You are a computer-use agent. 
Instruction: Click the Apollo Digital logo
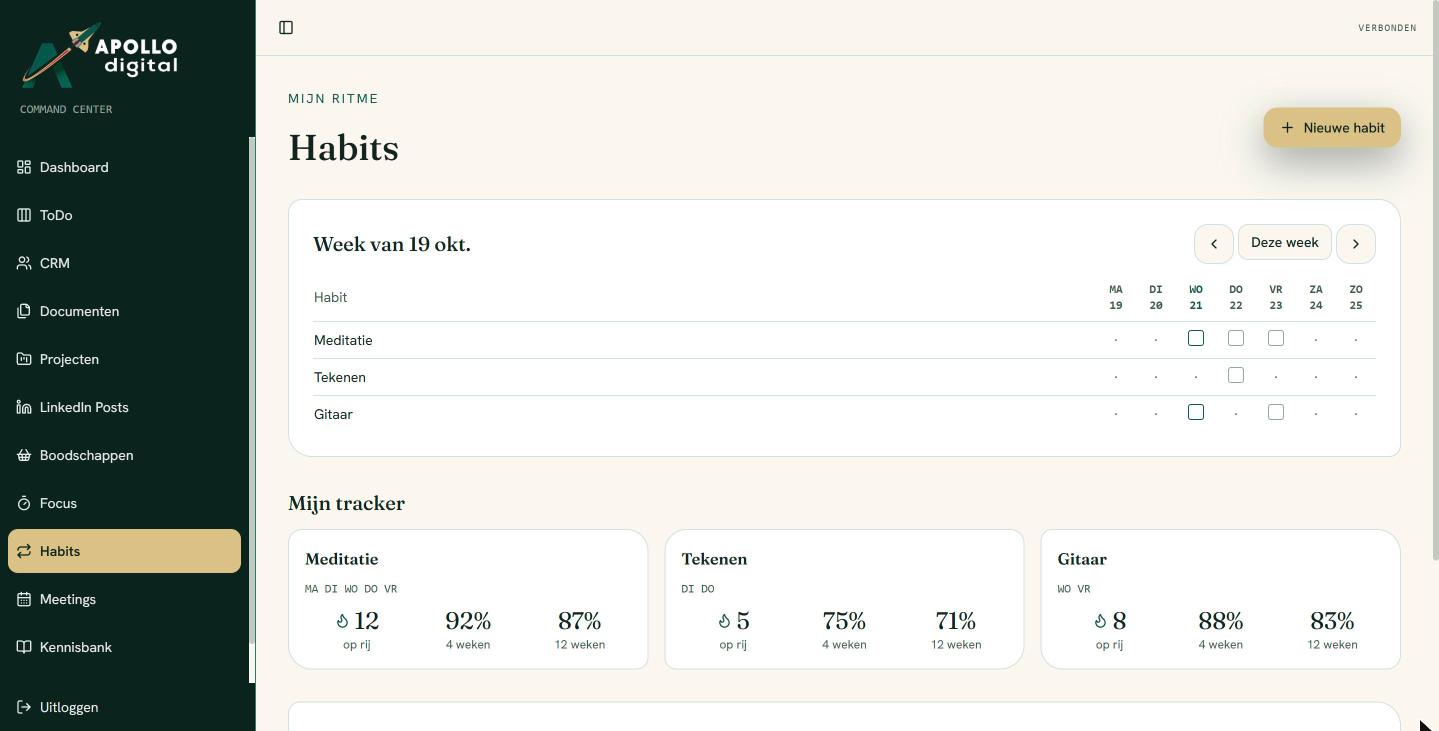pos(100,55)
